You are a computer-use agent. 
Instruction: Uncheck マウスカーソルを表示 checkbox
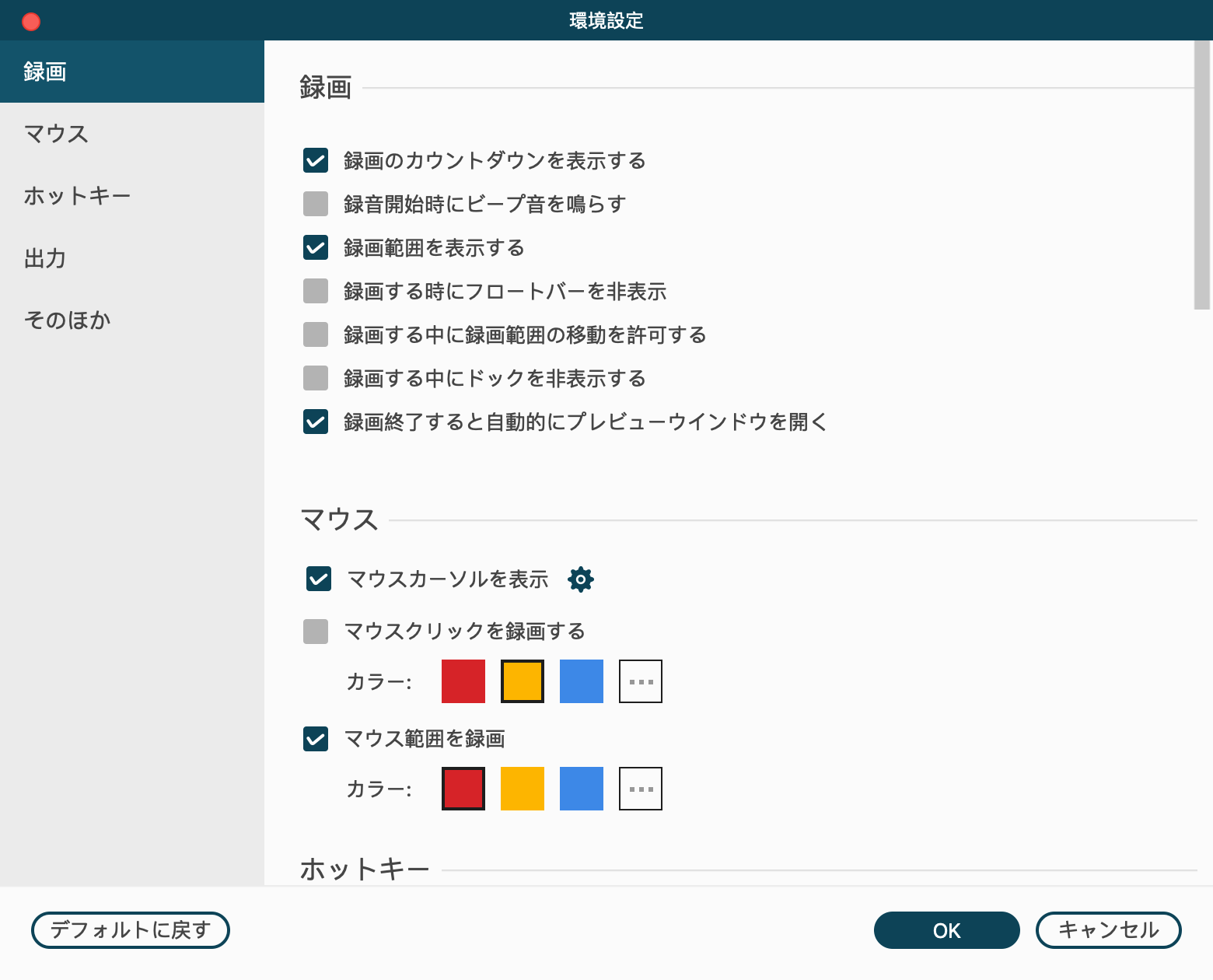coord(319,579)
